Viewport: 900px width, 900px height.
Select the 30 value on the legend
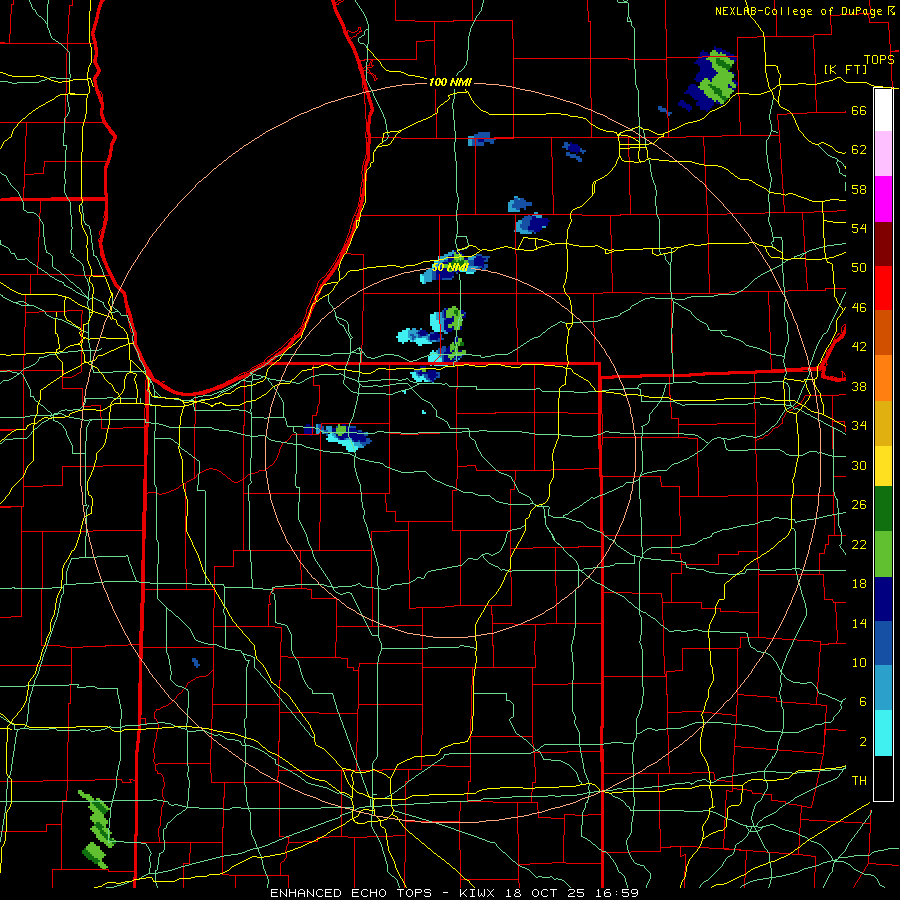(859, 465)
